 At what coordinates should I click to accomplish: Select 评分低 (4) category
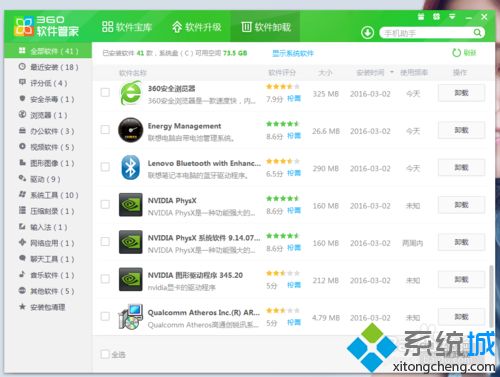tap(48, 83)
